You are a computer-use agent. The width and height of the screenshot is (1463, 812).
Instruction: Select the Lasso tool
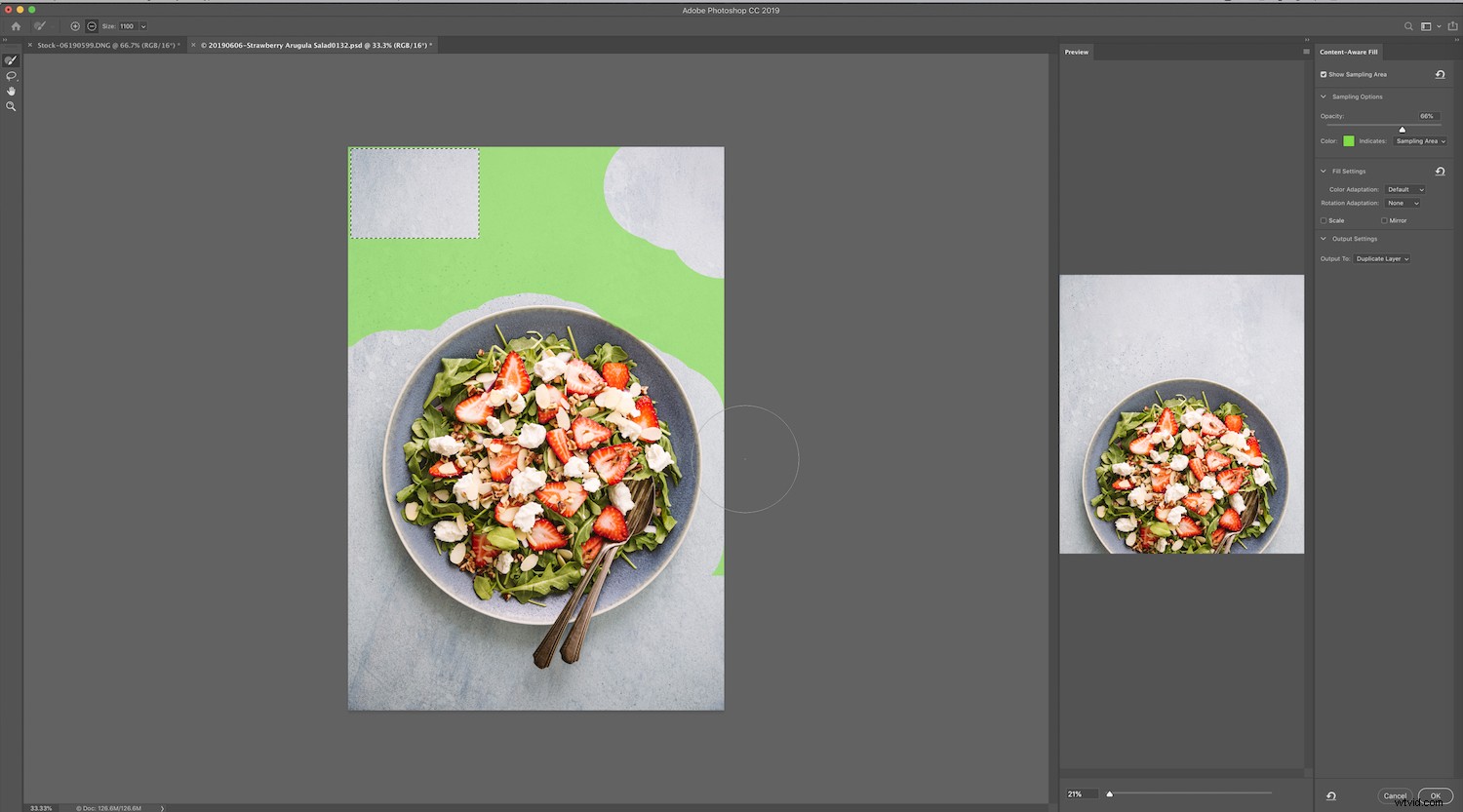[x=11, y=75]
